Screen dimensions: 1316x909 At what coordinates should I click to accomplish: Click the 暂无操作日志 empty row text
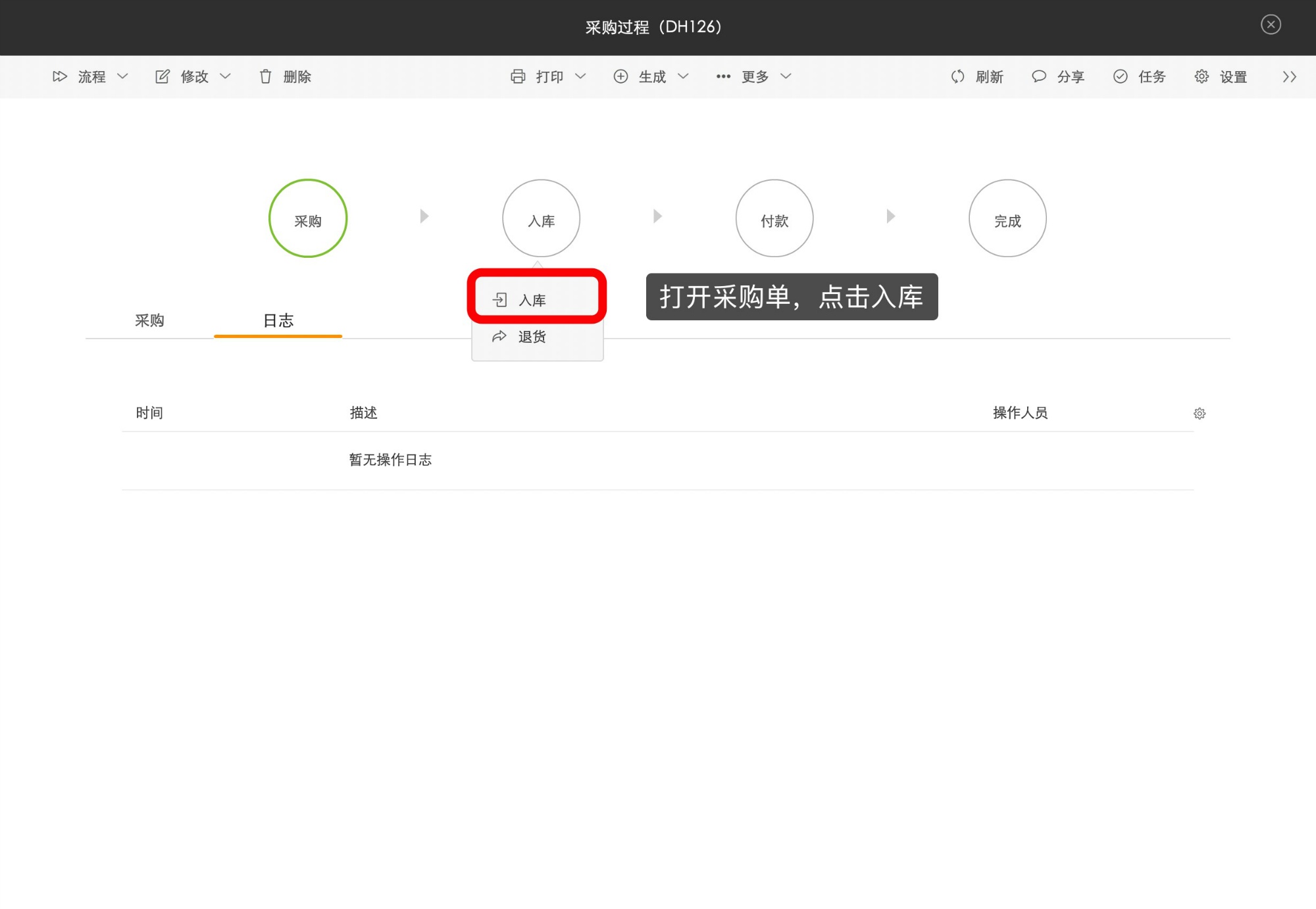coord(390,460)
